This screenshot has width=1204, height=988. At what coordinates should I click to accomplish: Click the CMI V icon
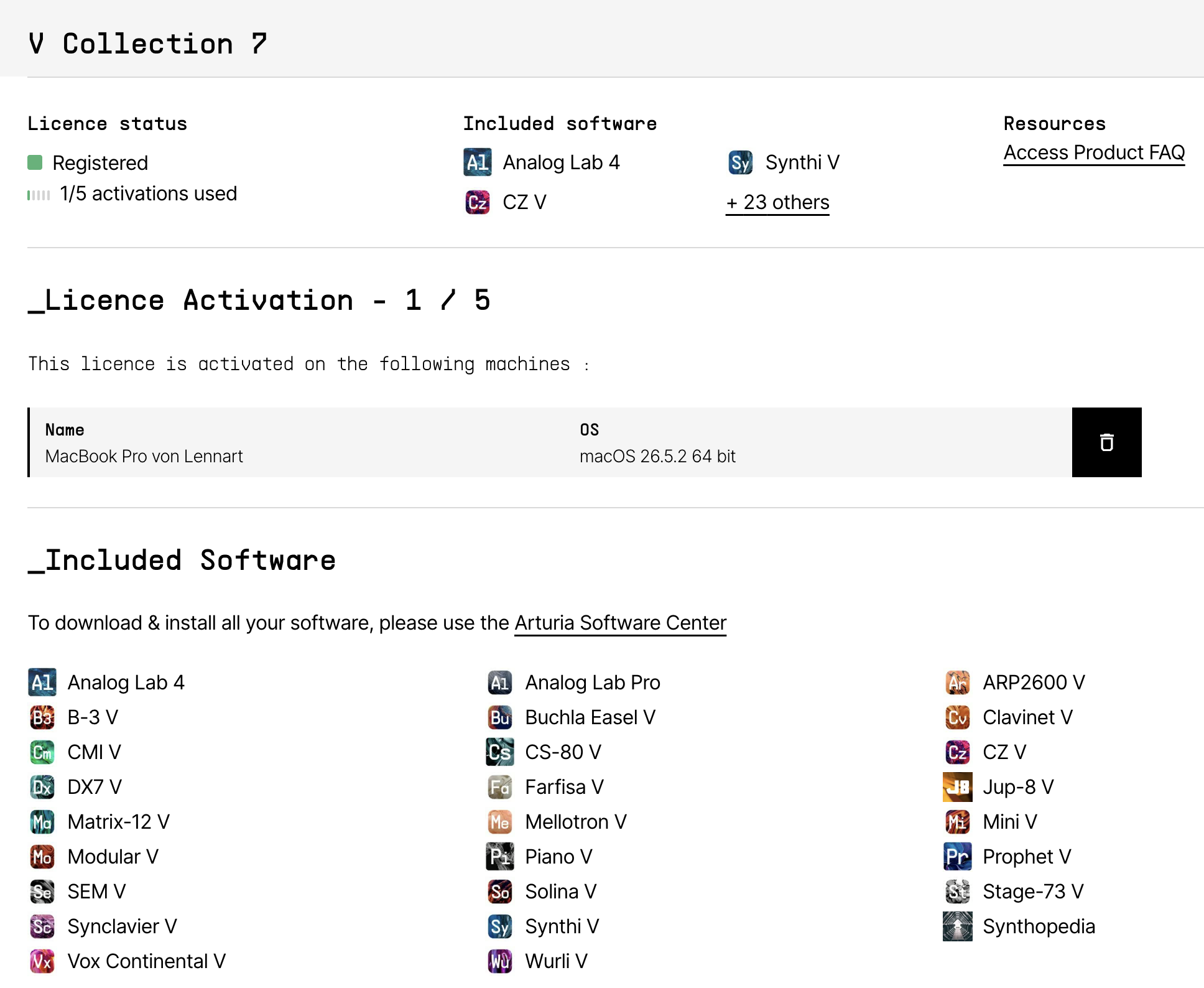tap(42, 752)
